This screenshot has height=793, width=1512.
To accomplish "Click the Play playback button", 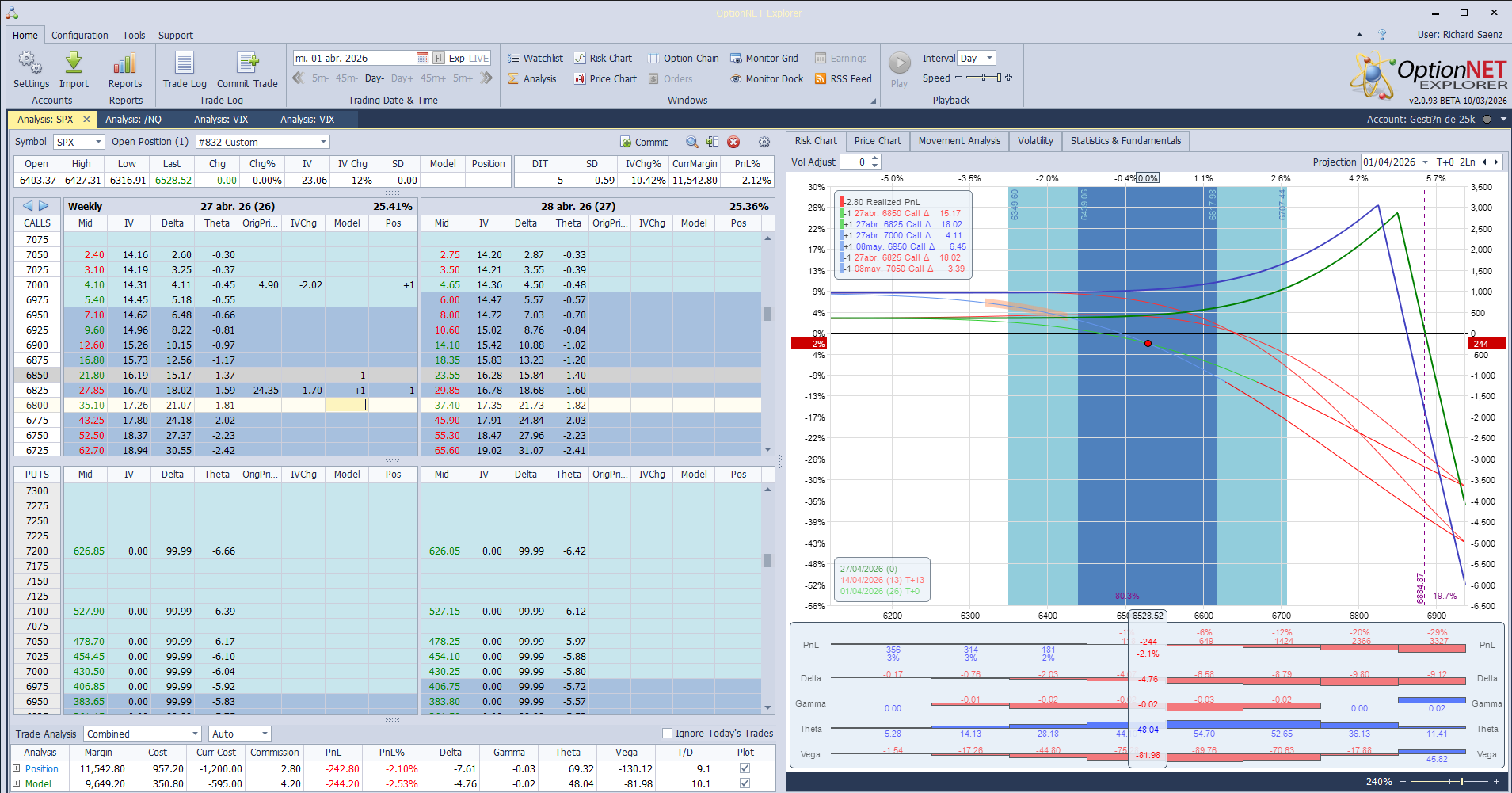I will (x=899, y=70).
